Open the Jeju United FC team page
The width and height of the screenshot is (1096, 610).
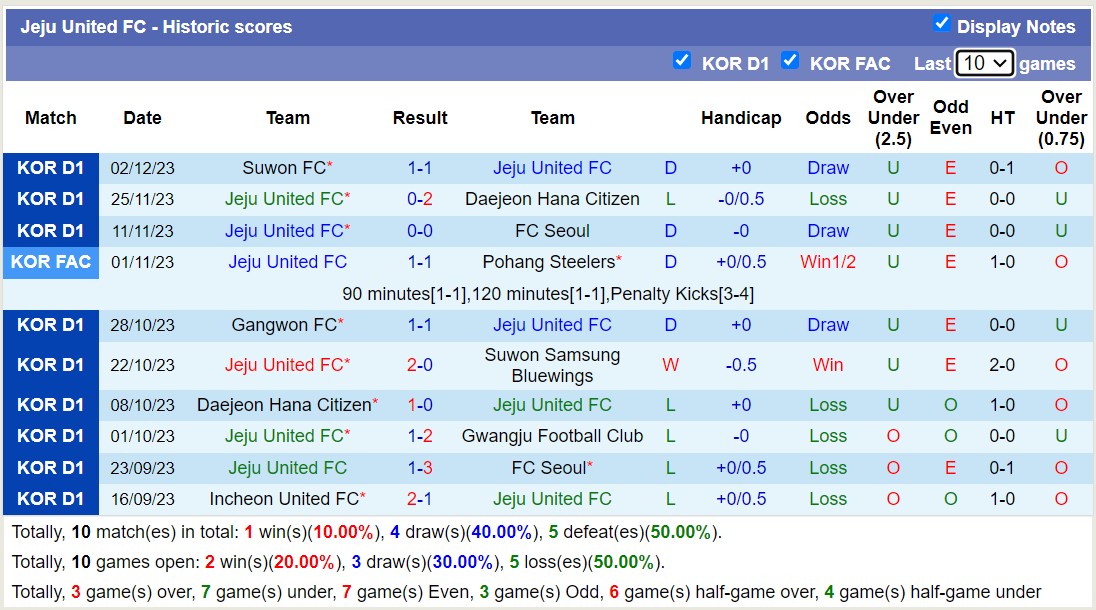click(x=552, y=167)
